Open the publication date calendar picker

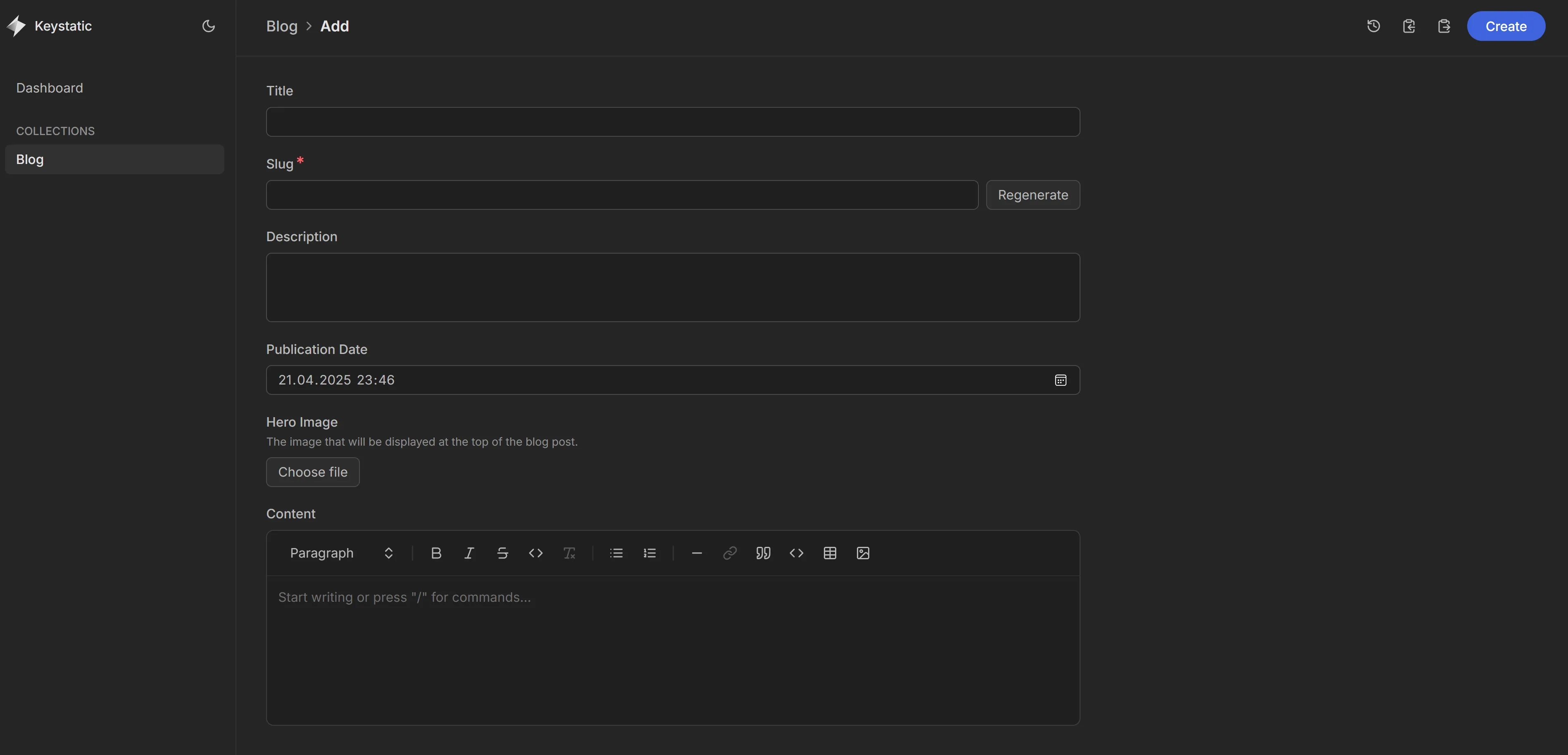(x=1060, y=380)
